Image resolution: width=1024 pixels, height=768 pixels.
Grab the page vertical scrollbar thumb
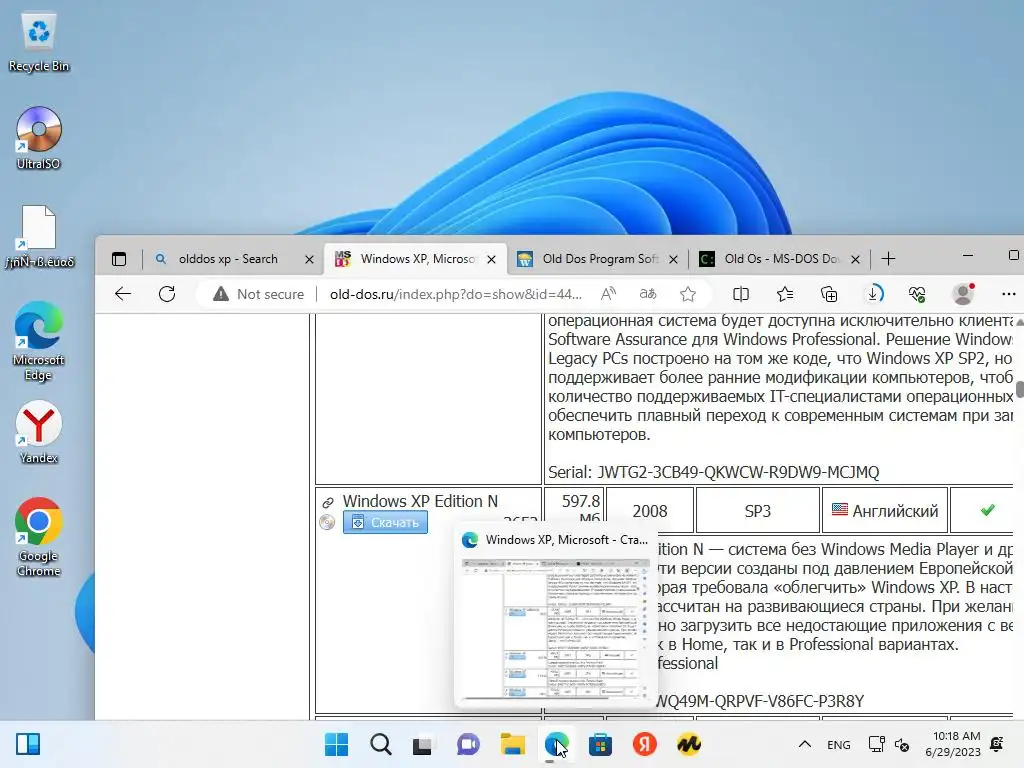point(1019,389)
